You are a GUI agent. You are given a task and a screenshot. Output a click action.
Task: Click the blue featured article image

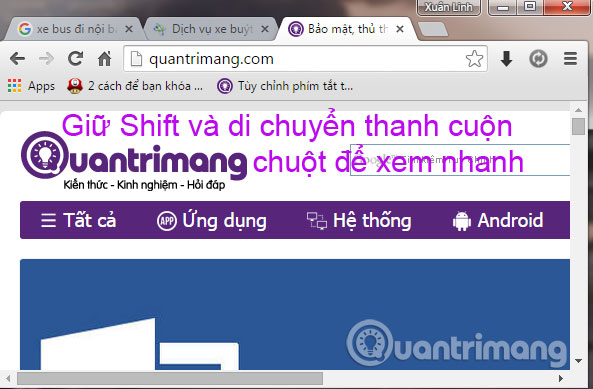point(295,314)
